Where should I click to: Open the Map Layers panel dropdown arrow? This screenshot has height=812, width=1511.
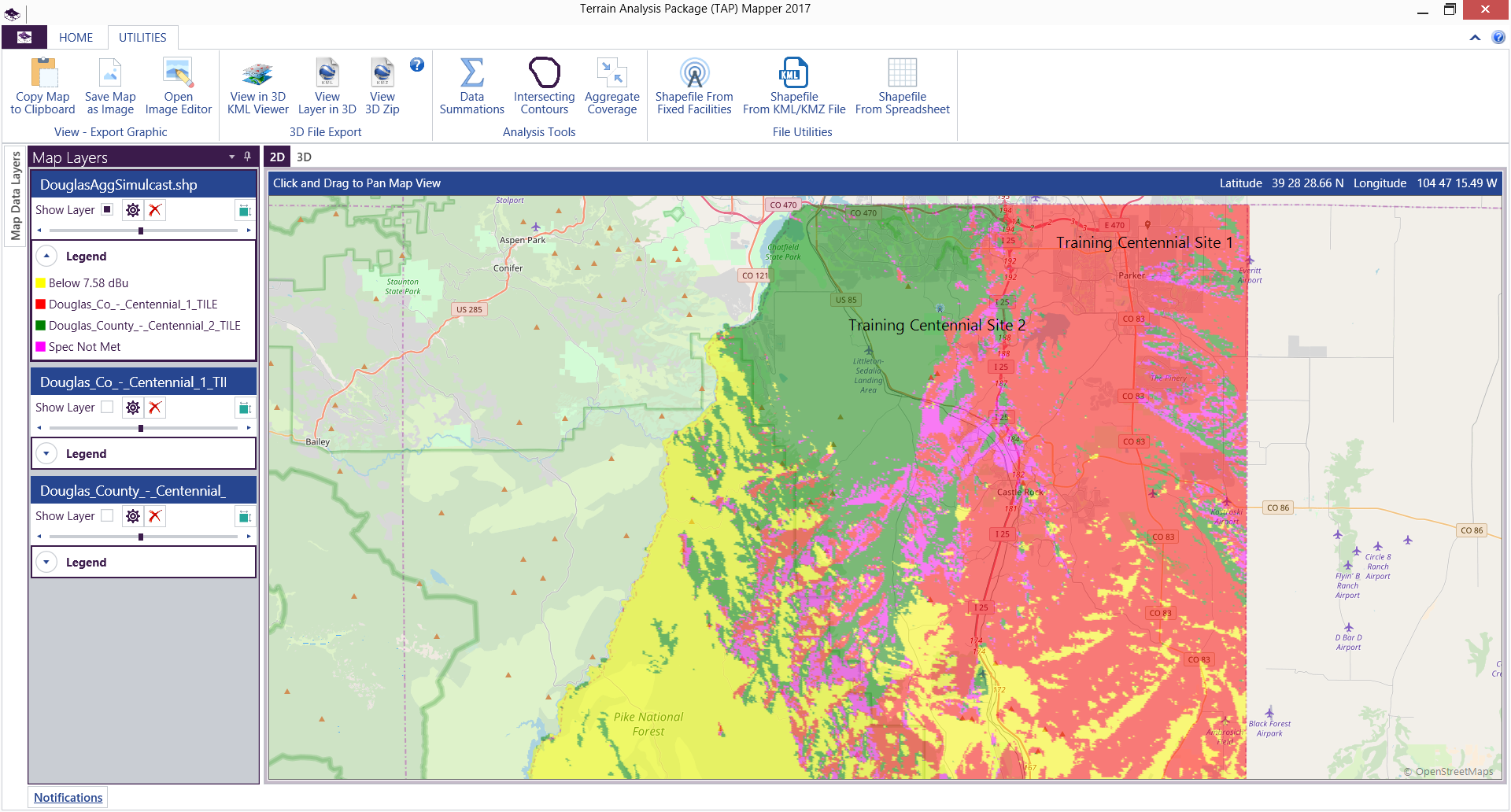click(231, 157)
